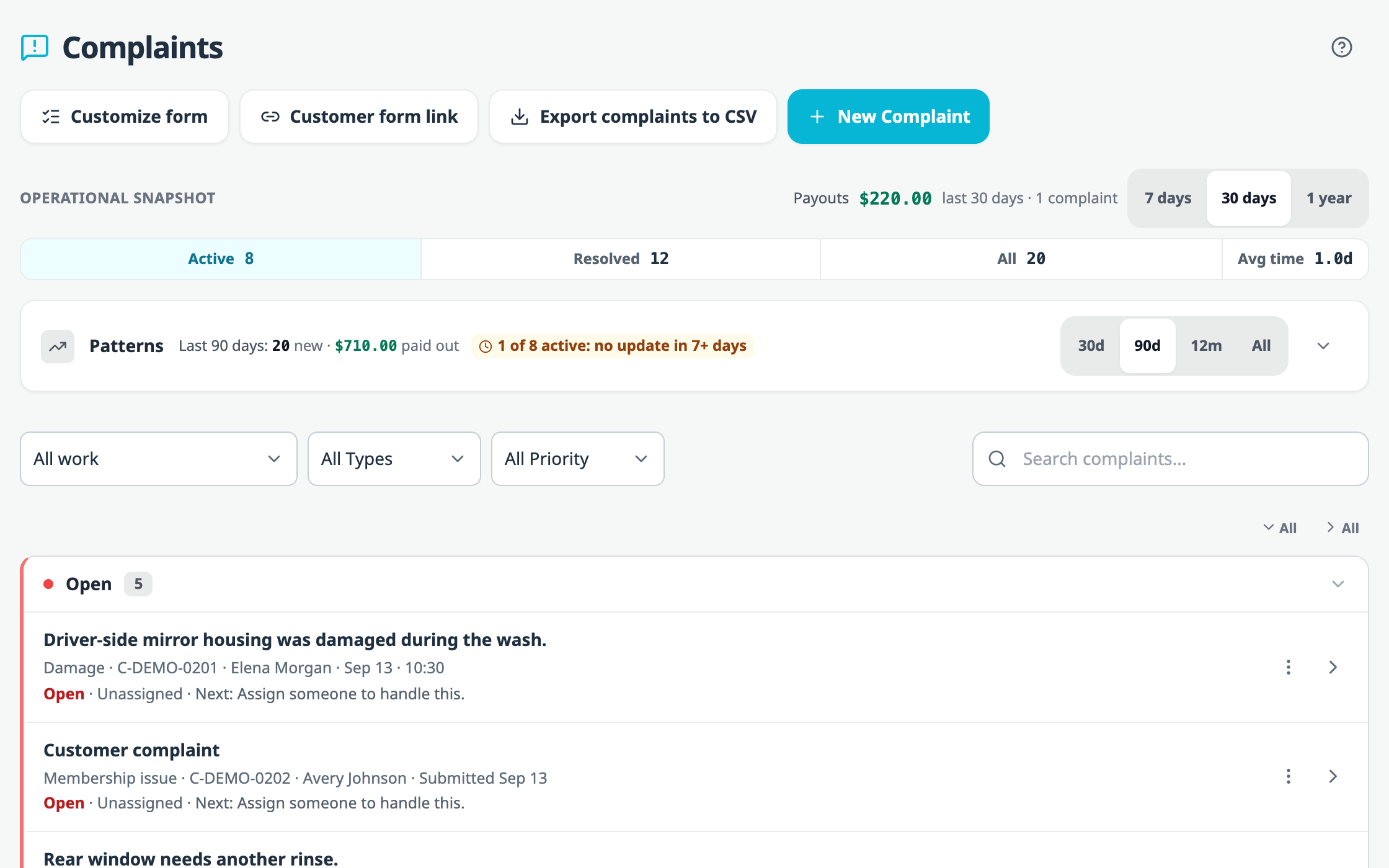
Task: Click the New Complaint button
Action: click(888, 117)
